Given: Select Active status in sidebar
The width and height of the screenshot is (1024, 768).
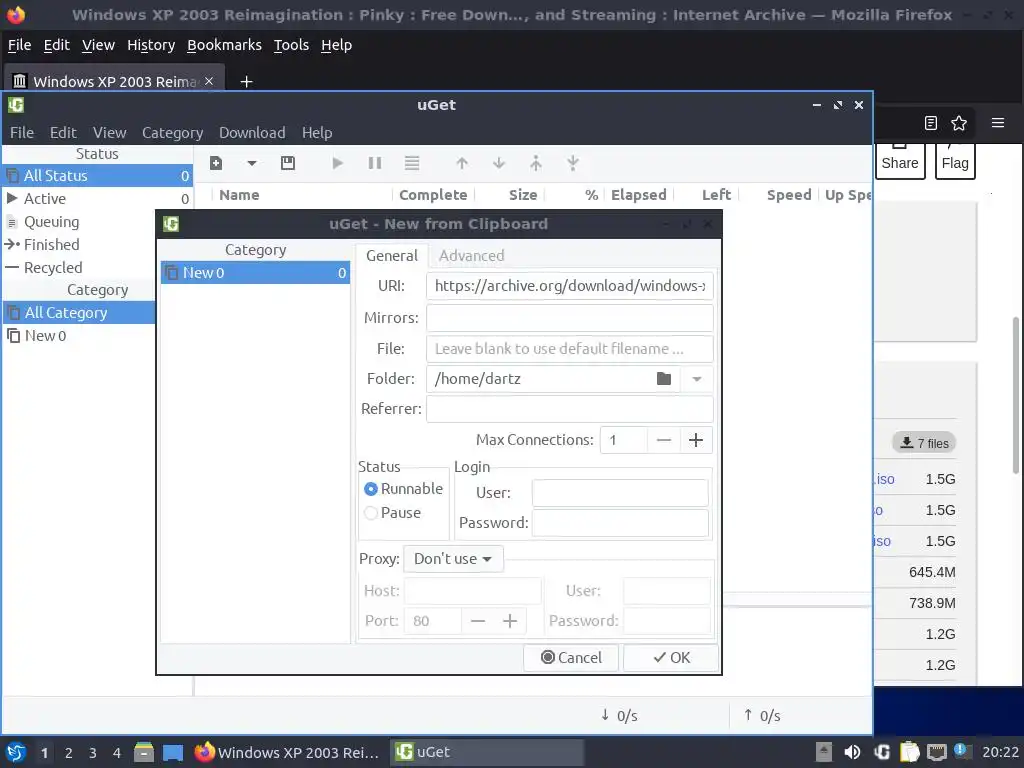Looking at the screenshot, I should [97, 199].
